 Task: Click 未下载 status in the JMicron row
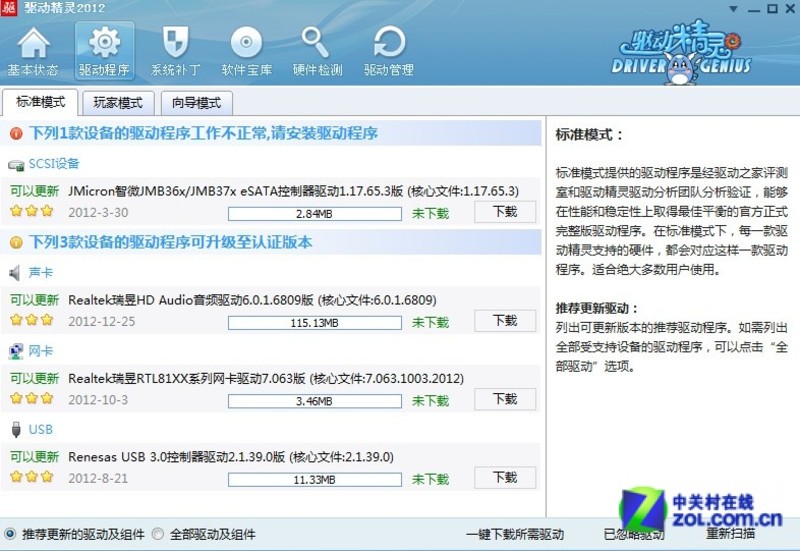(431, 214)
